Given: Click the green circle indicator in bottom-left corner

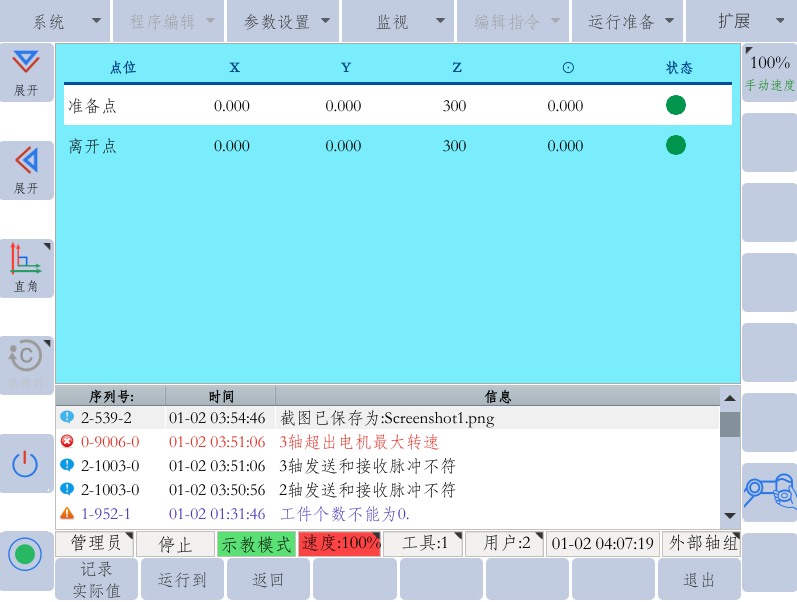Looking at the screenshot, I should 25,554.
